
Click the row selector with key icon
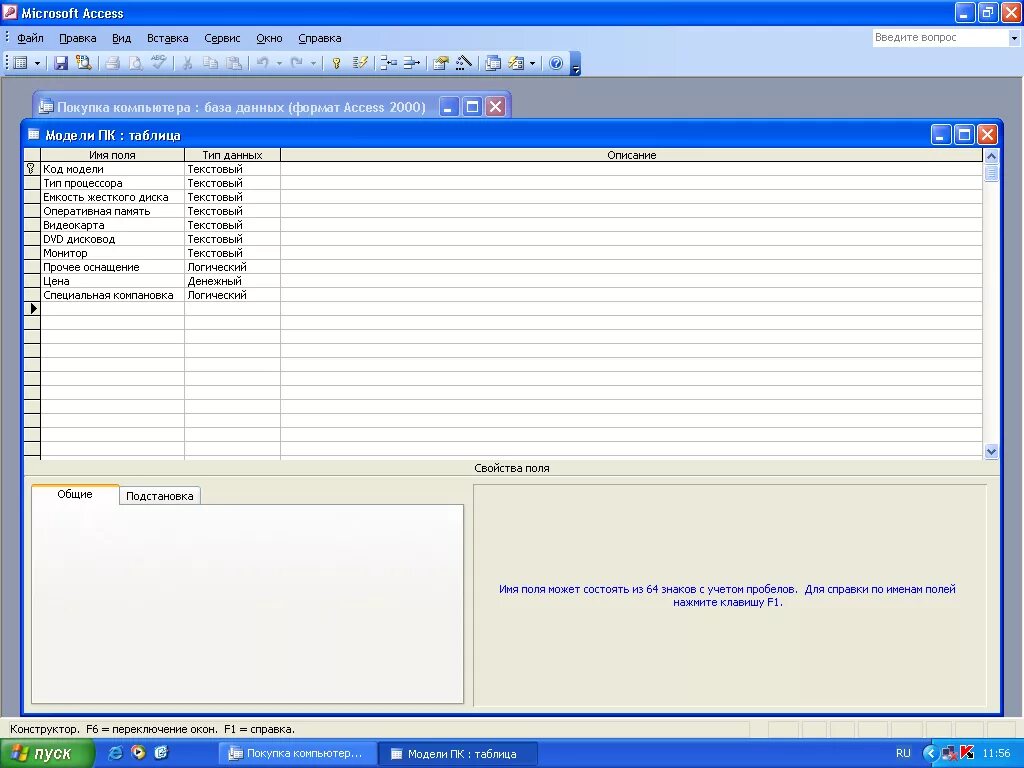coord(32,169)
